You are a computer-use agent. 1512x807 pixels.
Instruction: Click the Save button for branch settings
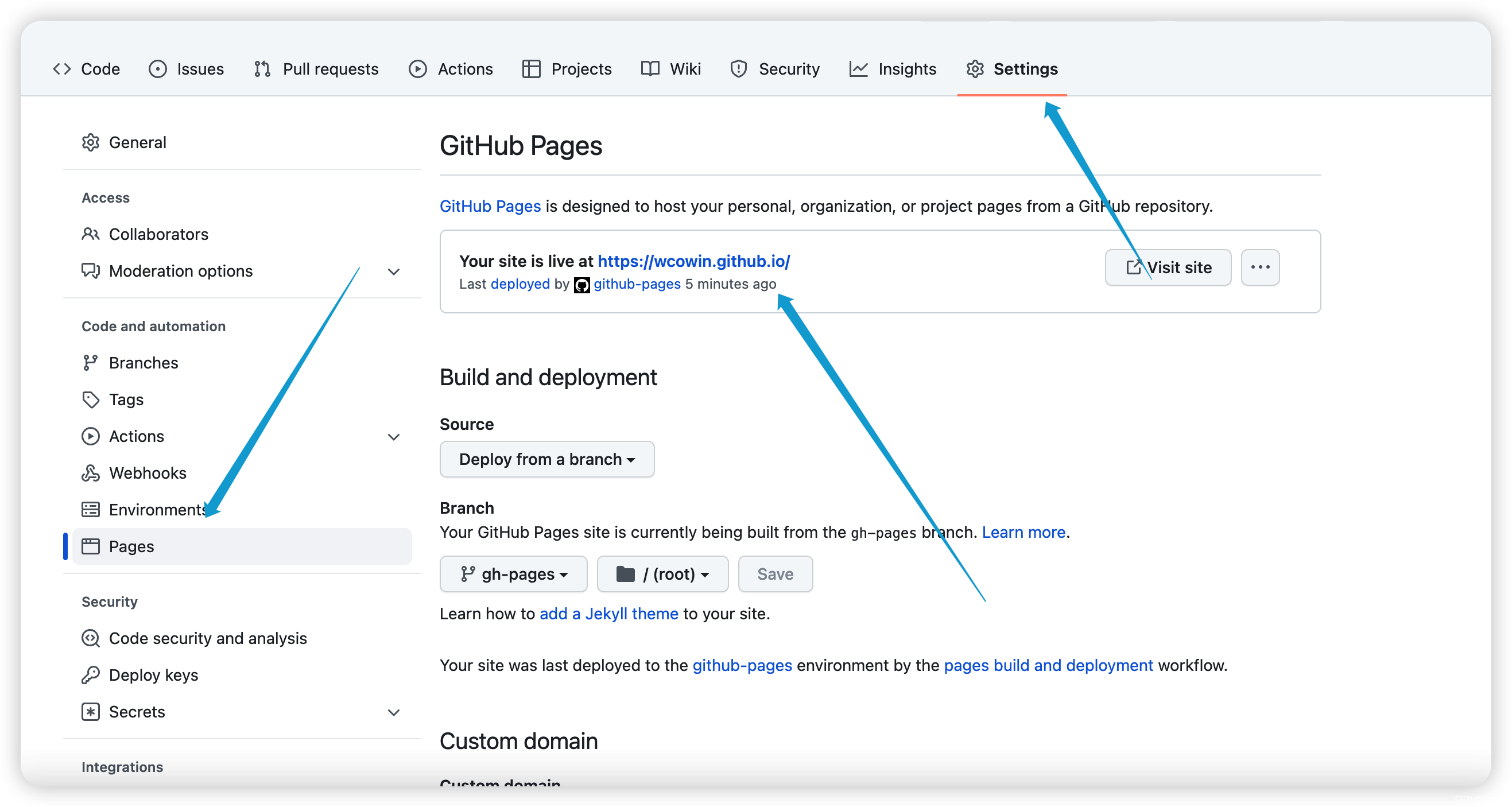[776, 574]
